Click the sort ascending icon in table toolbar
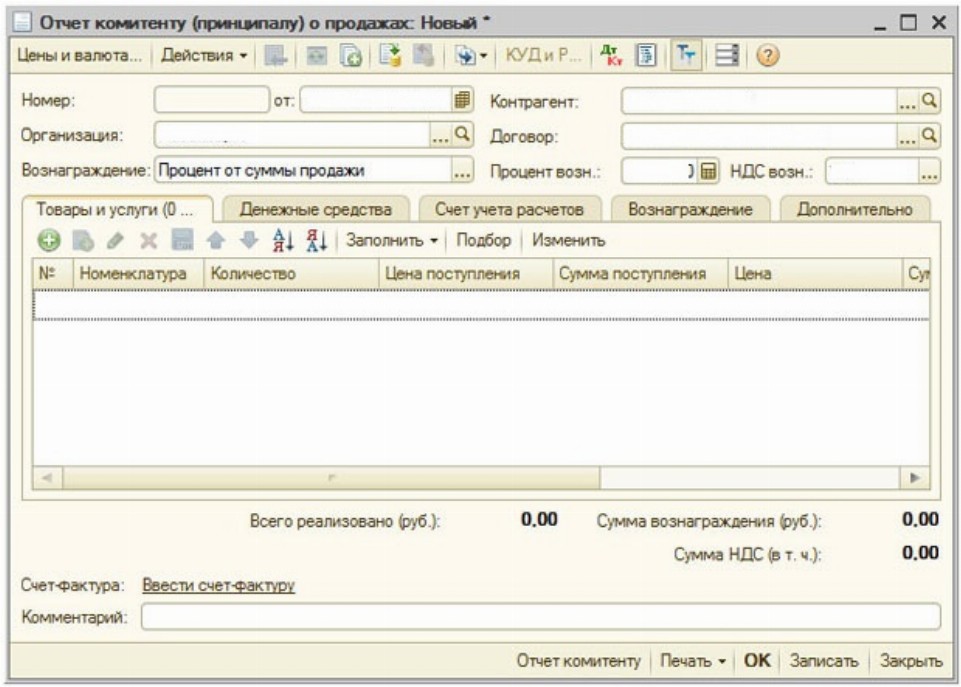This screenshot has height=687, width=961. click(x=283, y=241)
